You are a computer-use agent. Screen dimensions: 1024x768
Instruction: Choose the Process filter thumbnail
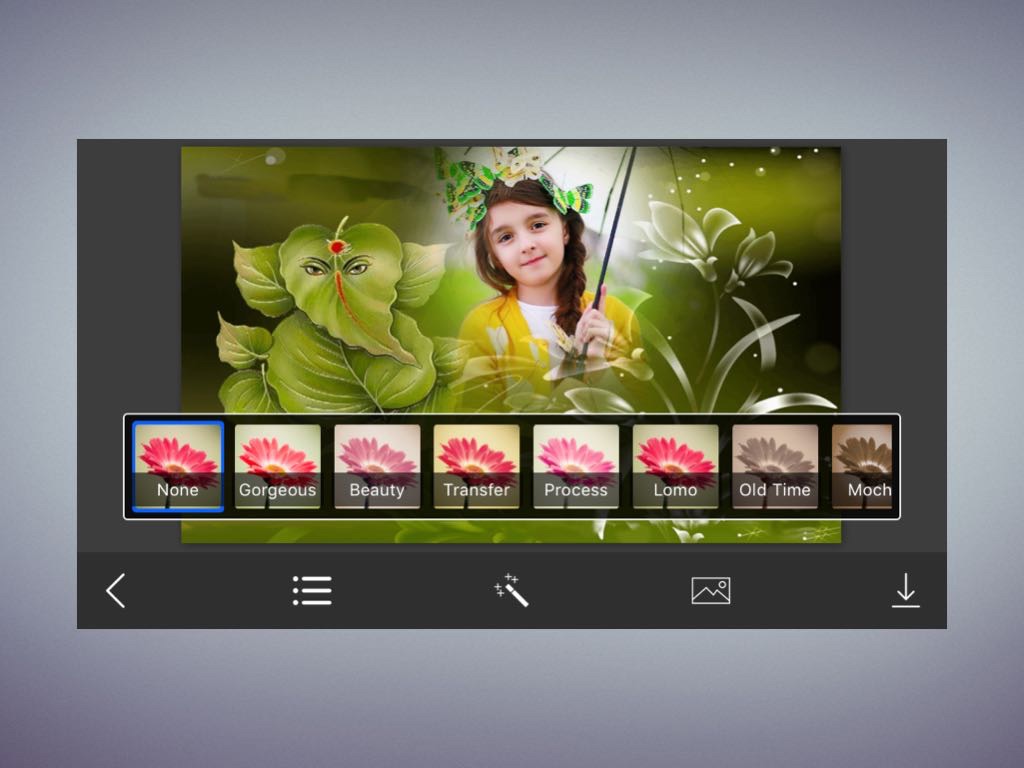(x=576, y=466)
